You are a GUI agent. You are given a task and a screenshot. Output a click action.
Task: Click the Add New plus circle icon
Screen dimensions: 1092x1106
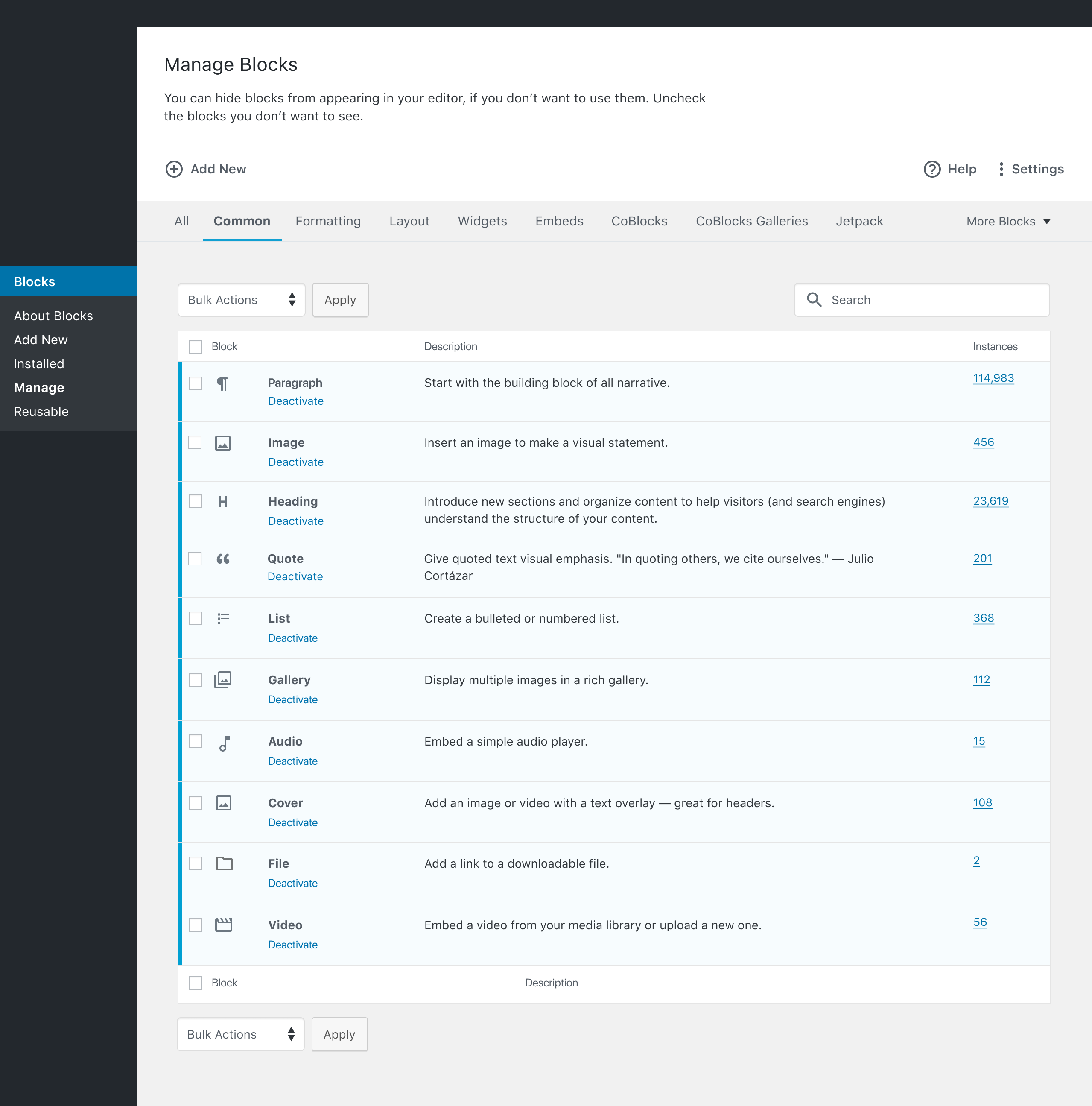click(x=174, y=169)
